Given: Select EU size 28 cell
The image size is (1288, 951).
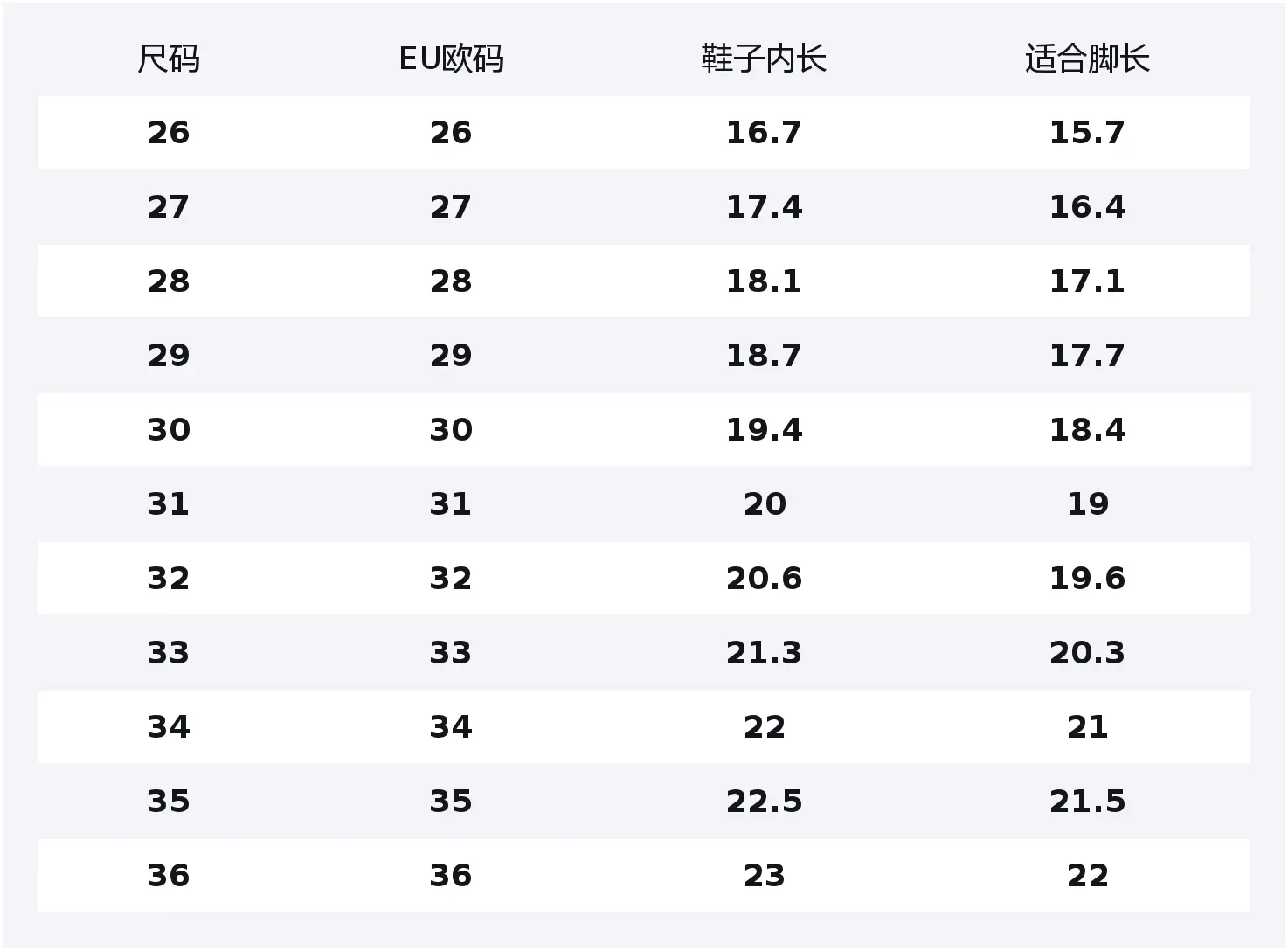Looking at the screenshot, I should tap(451, 281).
